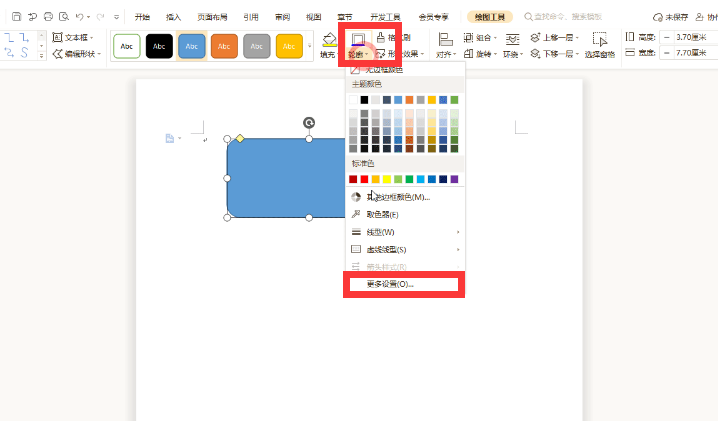
Task: Click 更多设置(O)... menu entry
Action: pos(390,284)
